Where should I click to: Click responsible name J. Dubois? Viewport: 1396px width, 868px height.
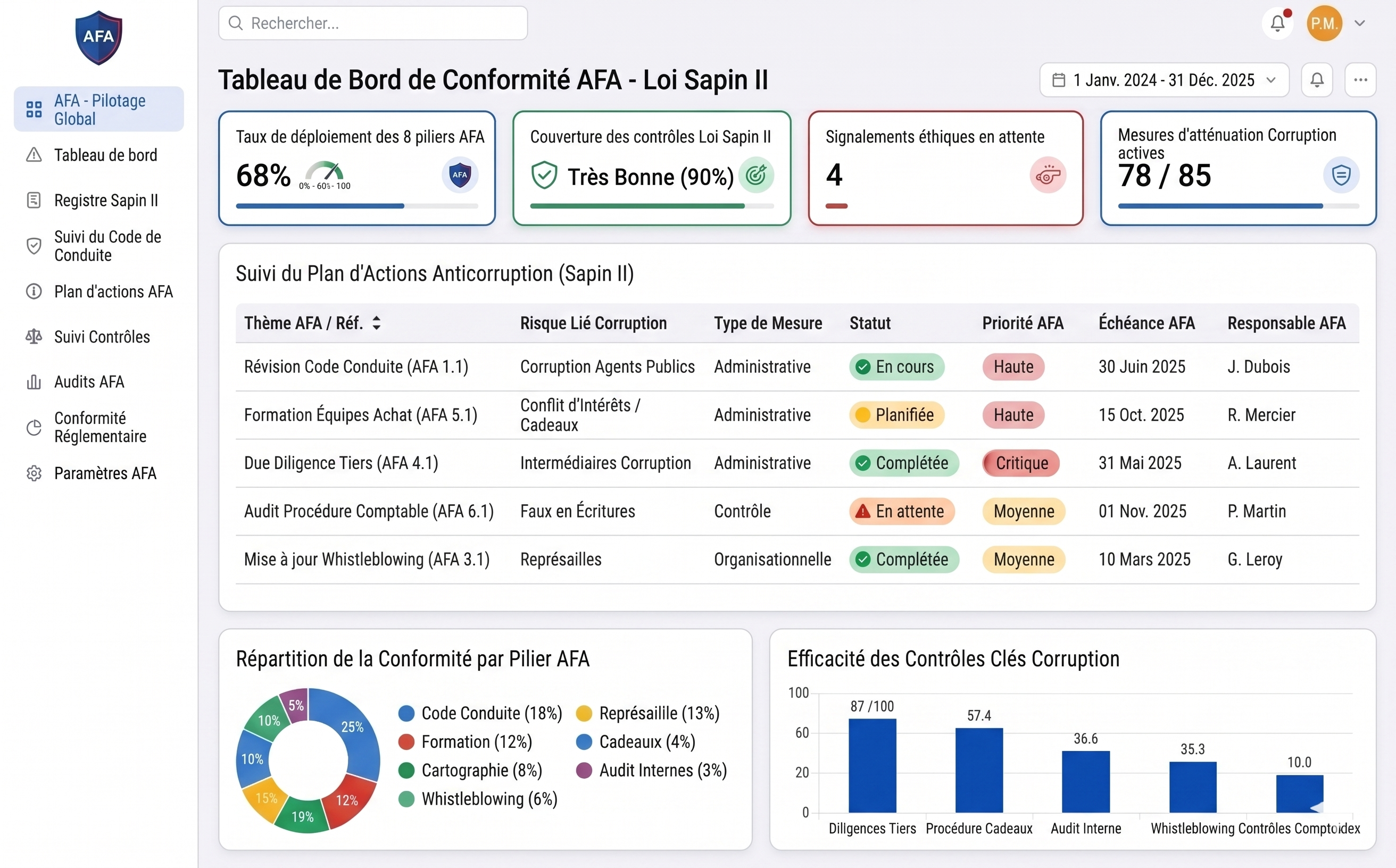coord(1259,367)
